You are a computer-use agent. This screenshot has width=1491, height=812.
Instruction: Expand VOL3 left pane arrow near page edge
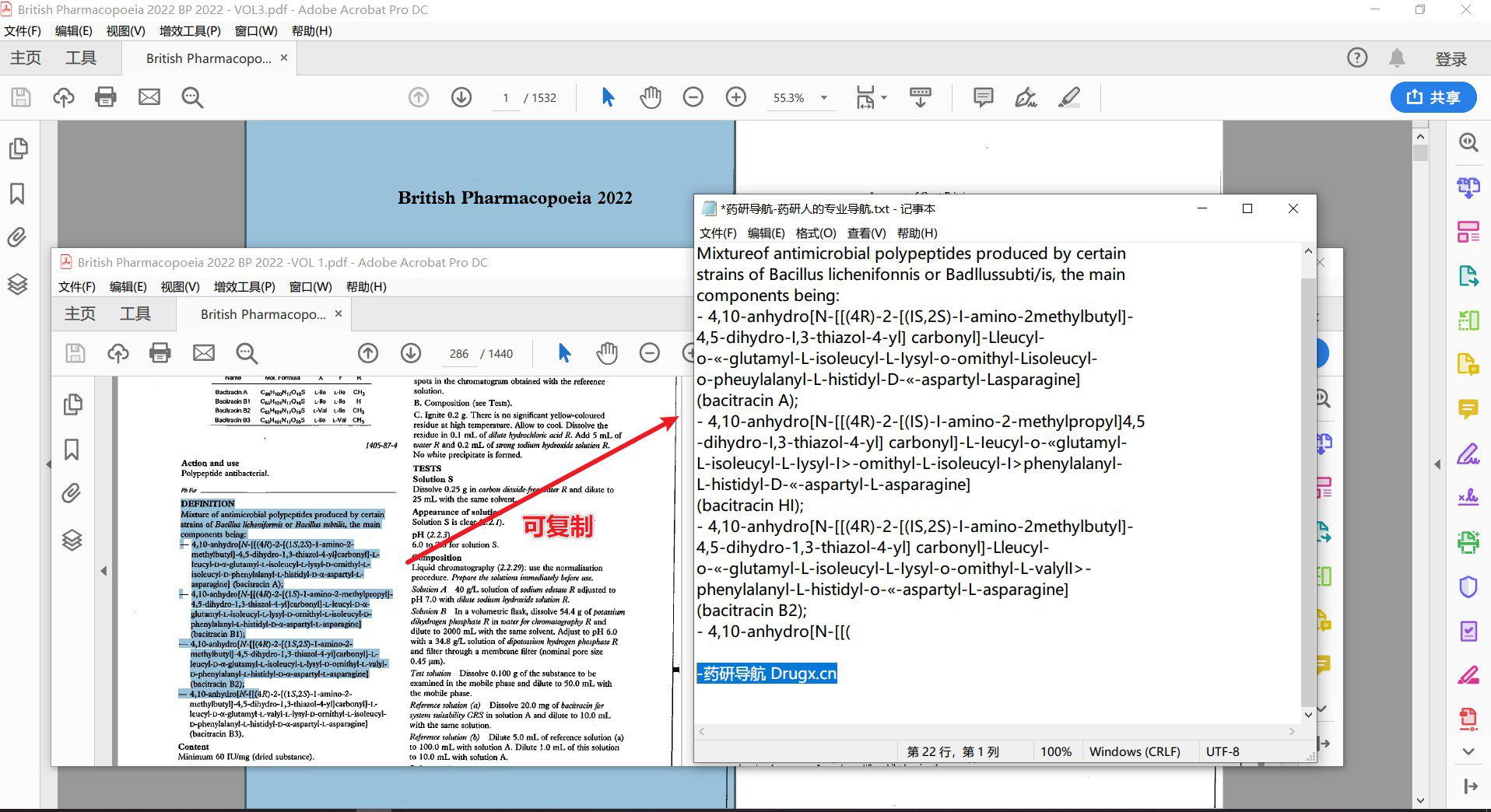[x=48, y=464]
